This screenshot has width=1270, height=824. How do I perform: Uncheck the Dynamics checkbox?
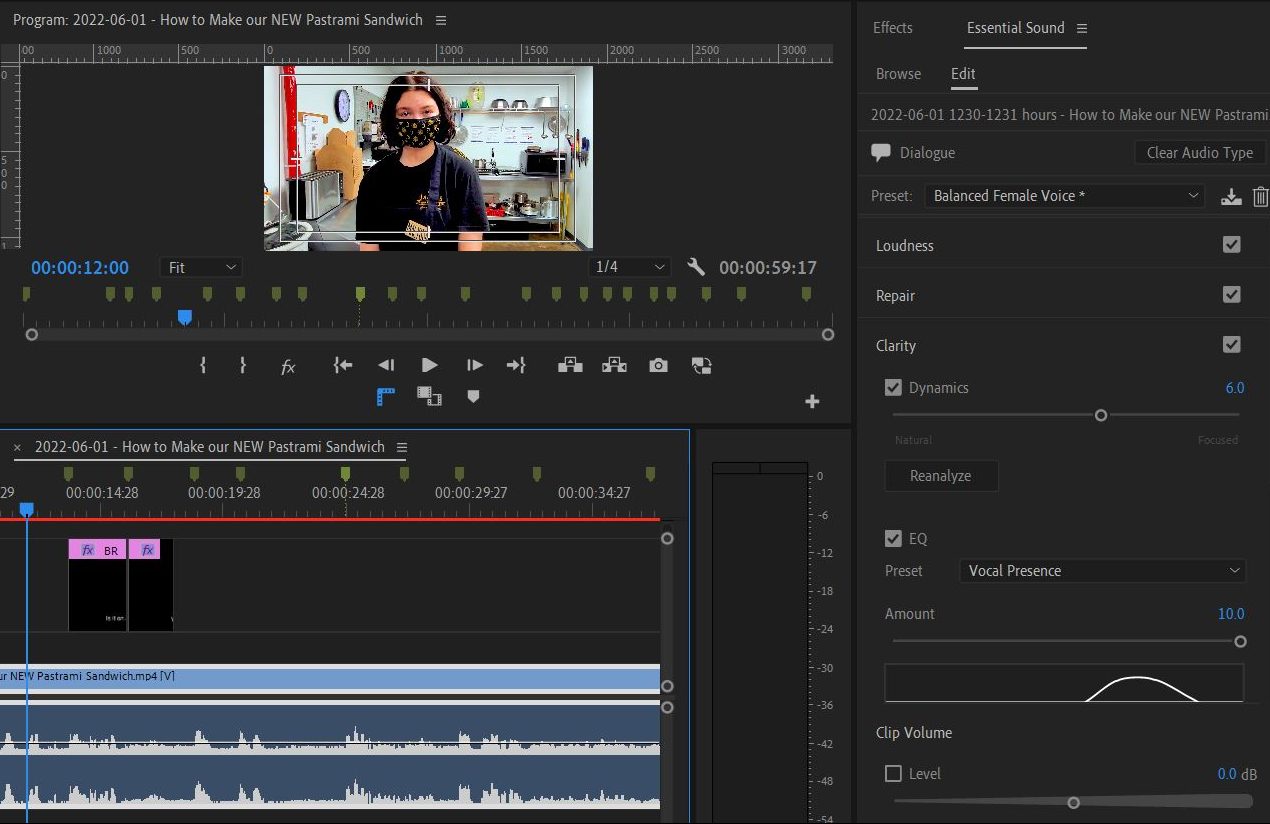coord(894,387)
